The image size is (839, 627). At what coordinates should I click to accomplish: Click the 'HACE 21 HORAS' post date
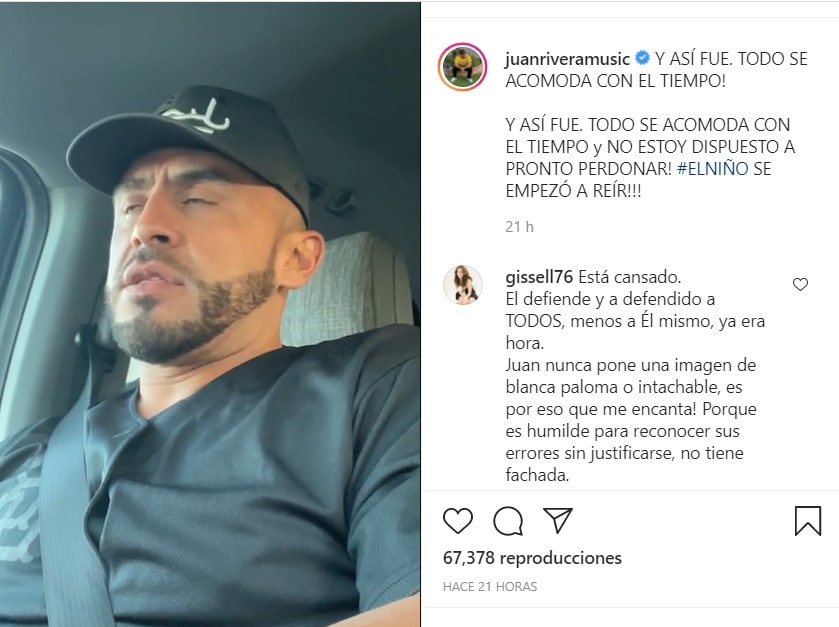[x=490, y=587]
